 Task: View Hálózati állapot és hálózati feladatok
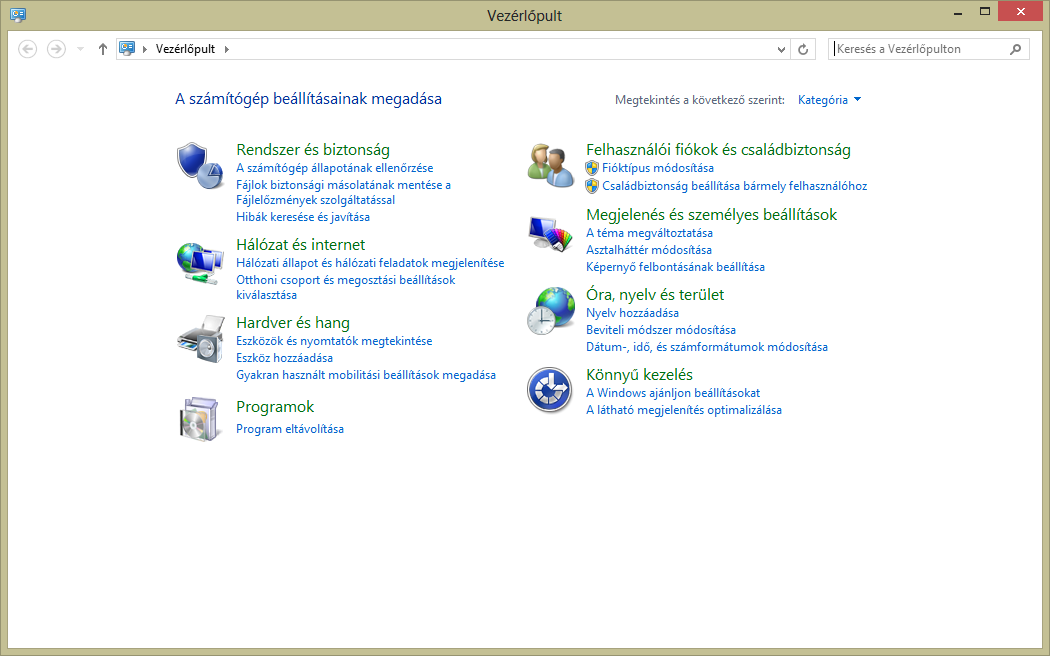pyautogui.click(x=370, y=263)
